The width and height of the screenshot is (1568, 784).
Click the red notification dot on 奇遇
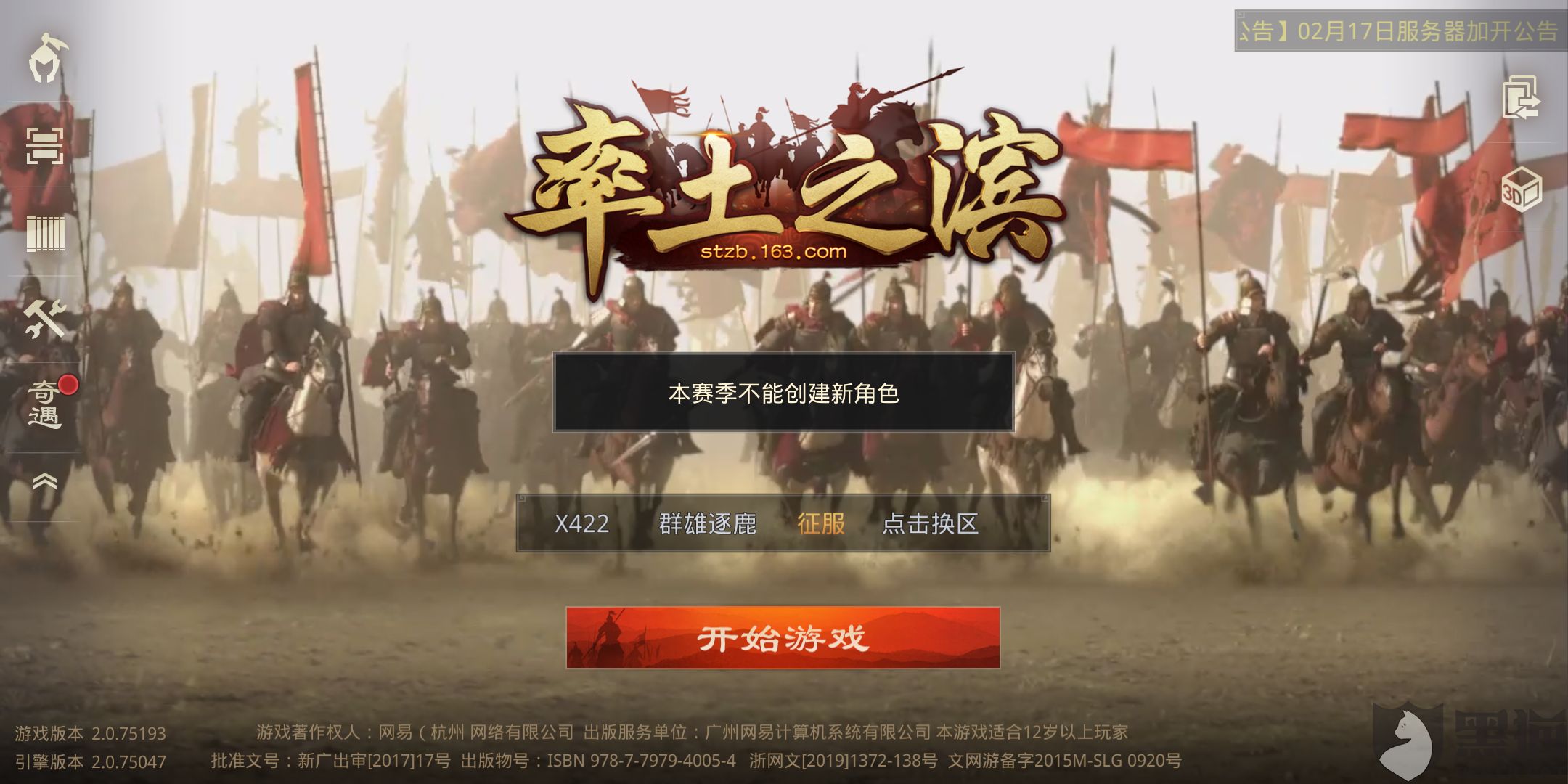(x=68, y=384)
